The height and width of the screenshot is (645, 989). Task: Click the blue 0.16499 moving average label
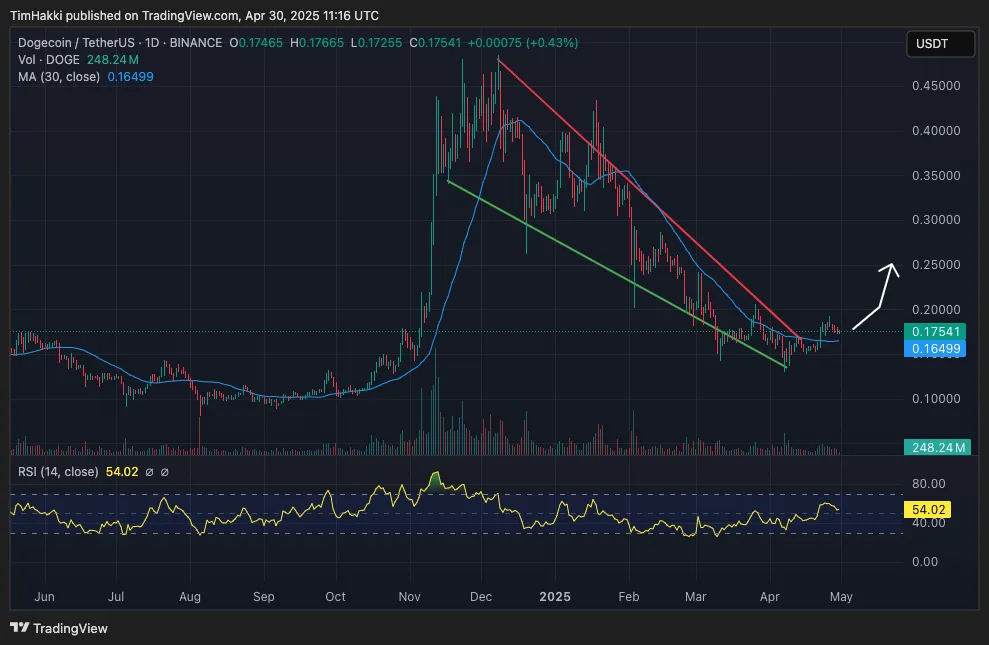pyautogui.click(x=936, y=347)
